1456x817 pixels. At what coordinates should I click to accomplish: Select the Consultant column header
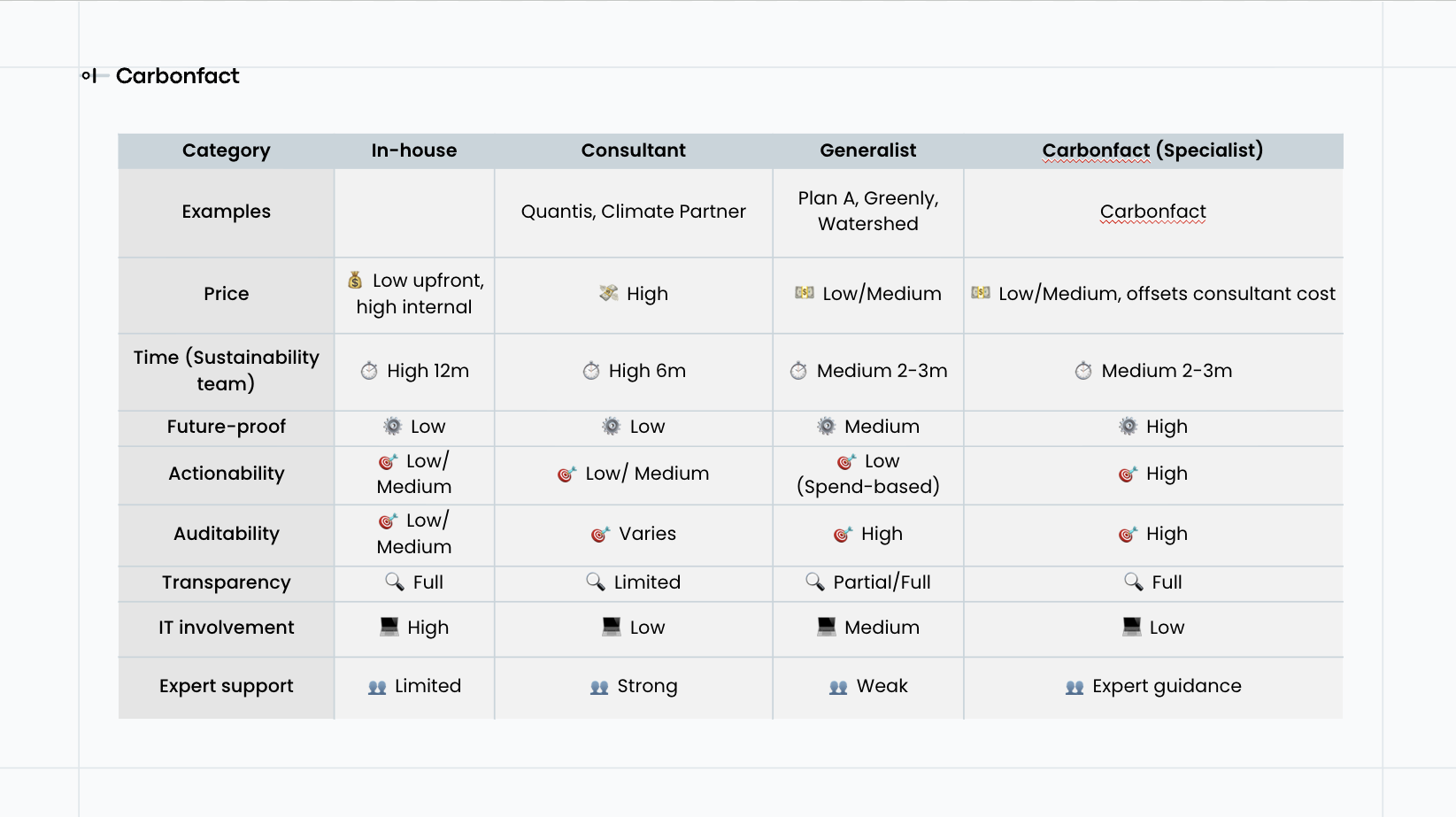point(633,150)
